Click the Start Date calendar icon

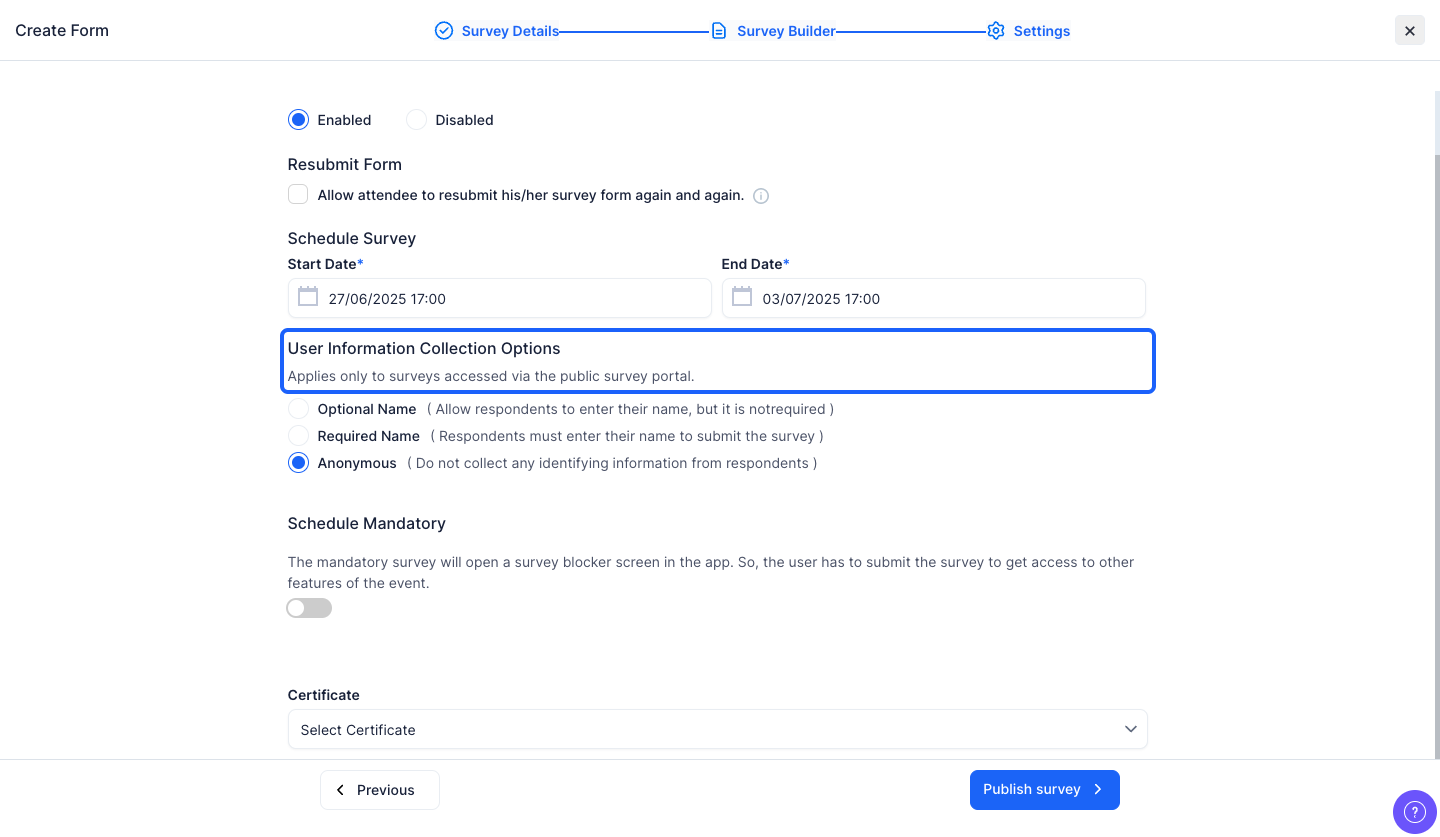click(x=308, y=297)
